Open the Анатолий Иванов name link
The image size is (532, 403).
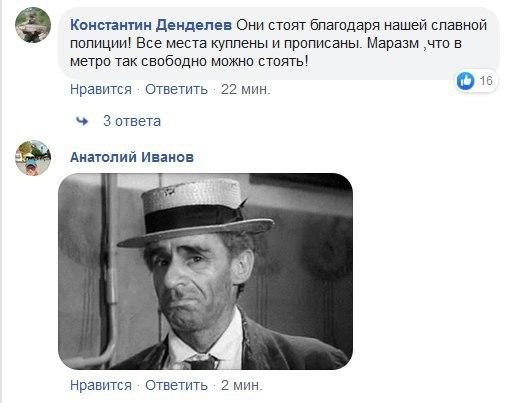click(x=132, y=157)
